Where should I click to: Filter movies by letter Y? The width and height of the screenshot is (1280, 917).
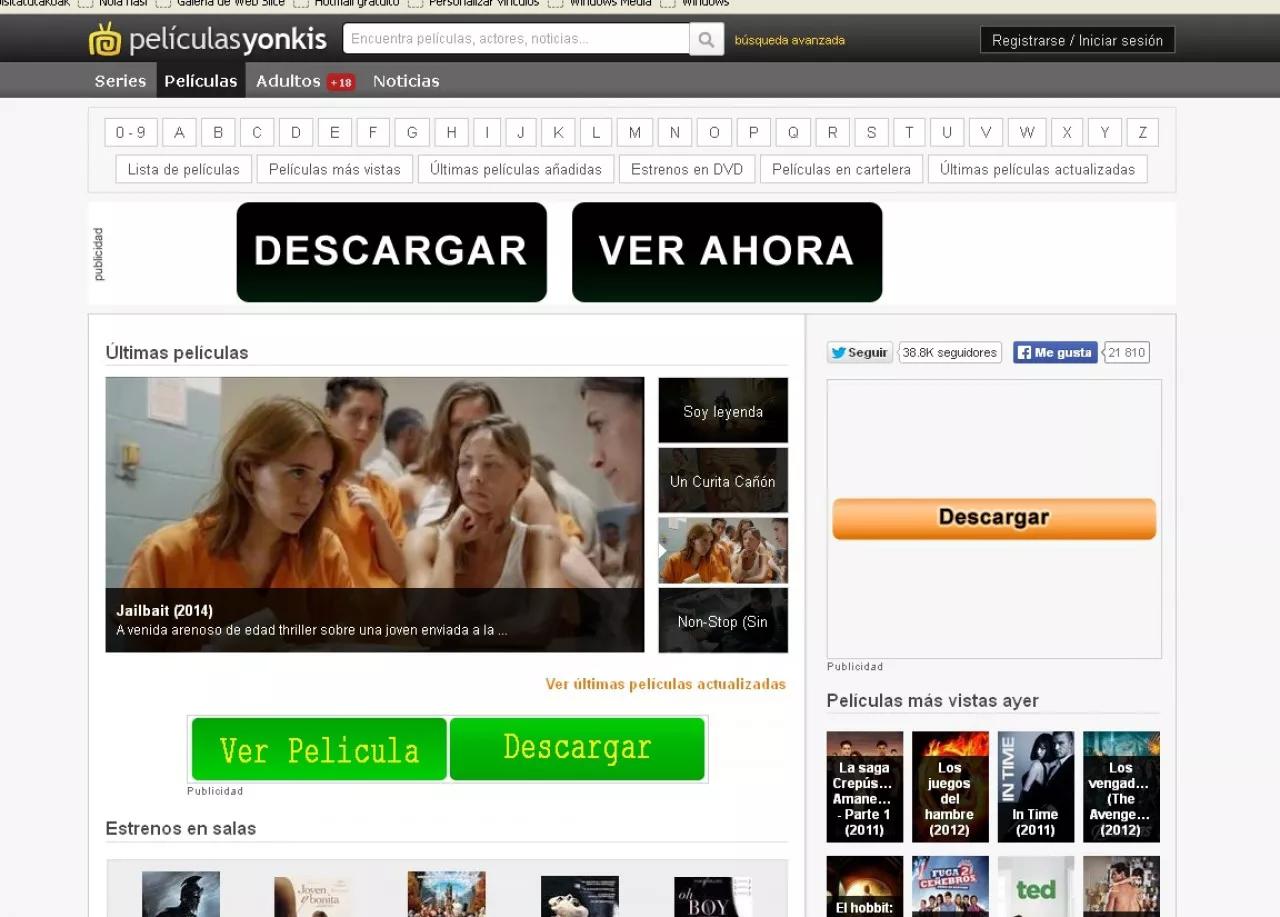pyautogui.click(x=1105, y=132)
